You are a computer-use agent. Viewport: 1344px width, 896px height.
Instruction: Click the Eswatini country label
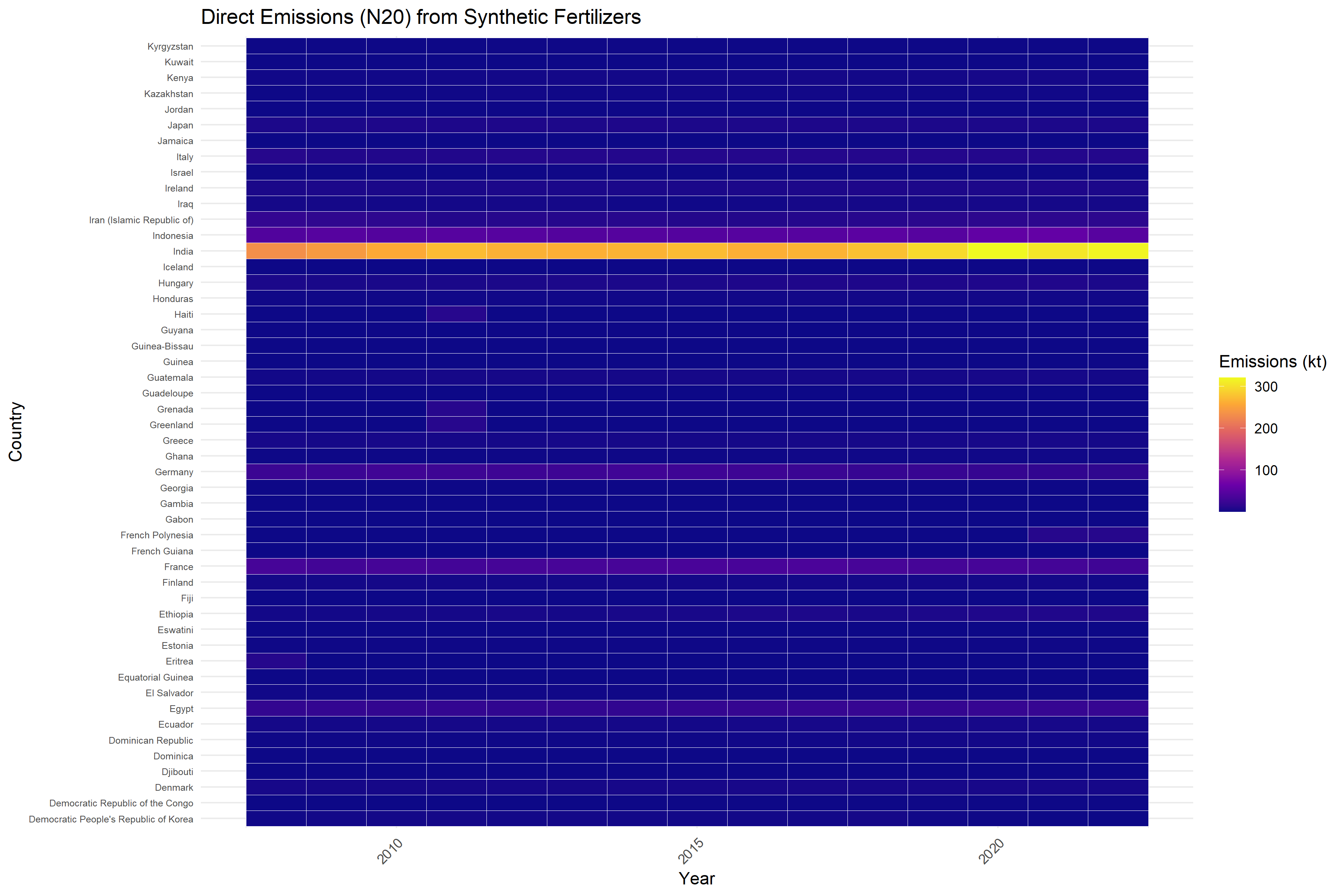click(175, 630)
